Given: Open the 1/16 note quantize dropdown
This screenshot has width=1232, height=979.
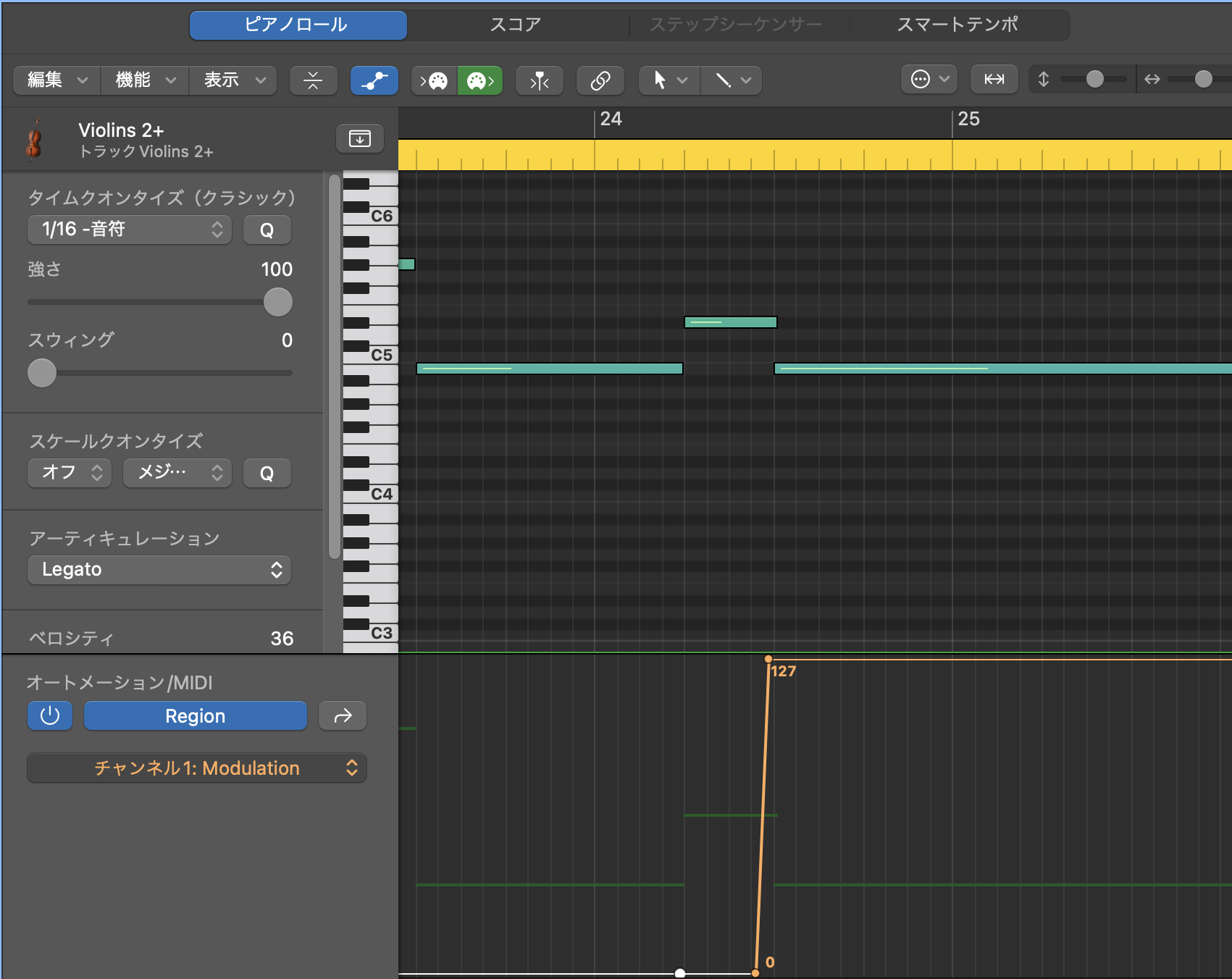Looking at the screenshot, I should pyautogui.click(x=130, y=230).
